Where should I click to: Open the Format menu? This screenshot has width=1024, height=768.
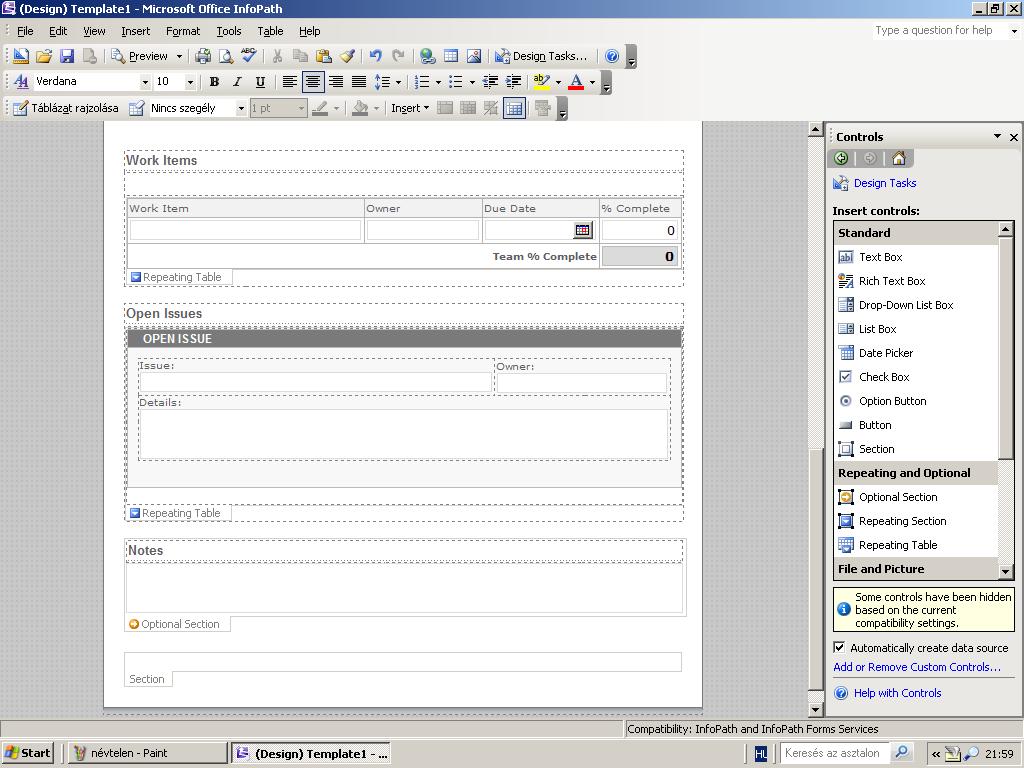pyautogui.click(x=183, y=31)
